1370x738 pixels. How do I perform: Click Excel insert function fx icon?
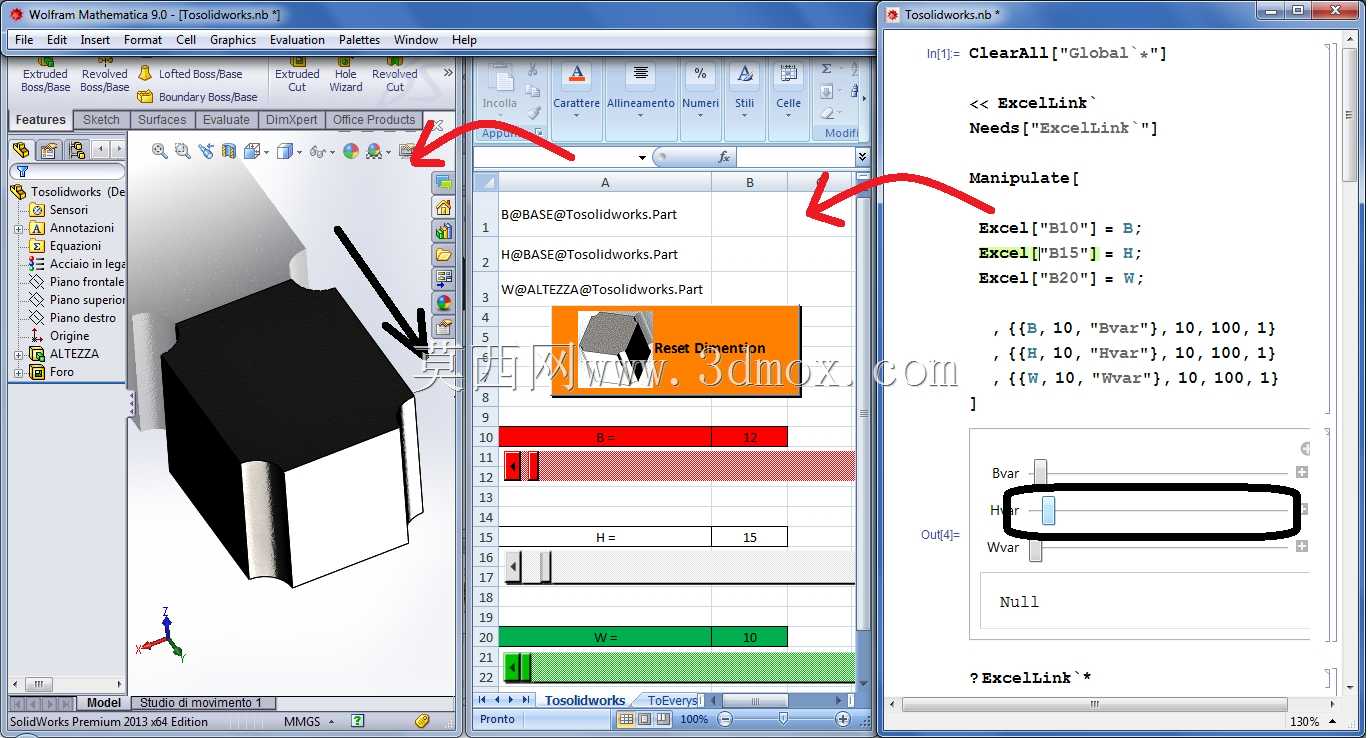pyautogui.click(x=724, y=157)
